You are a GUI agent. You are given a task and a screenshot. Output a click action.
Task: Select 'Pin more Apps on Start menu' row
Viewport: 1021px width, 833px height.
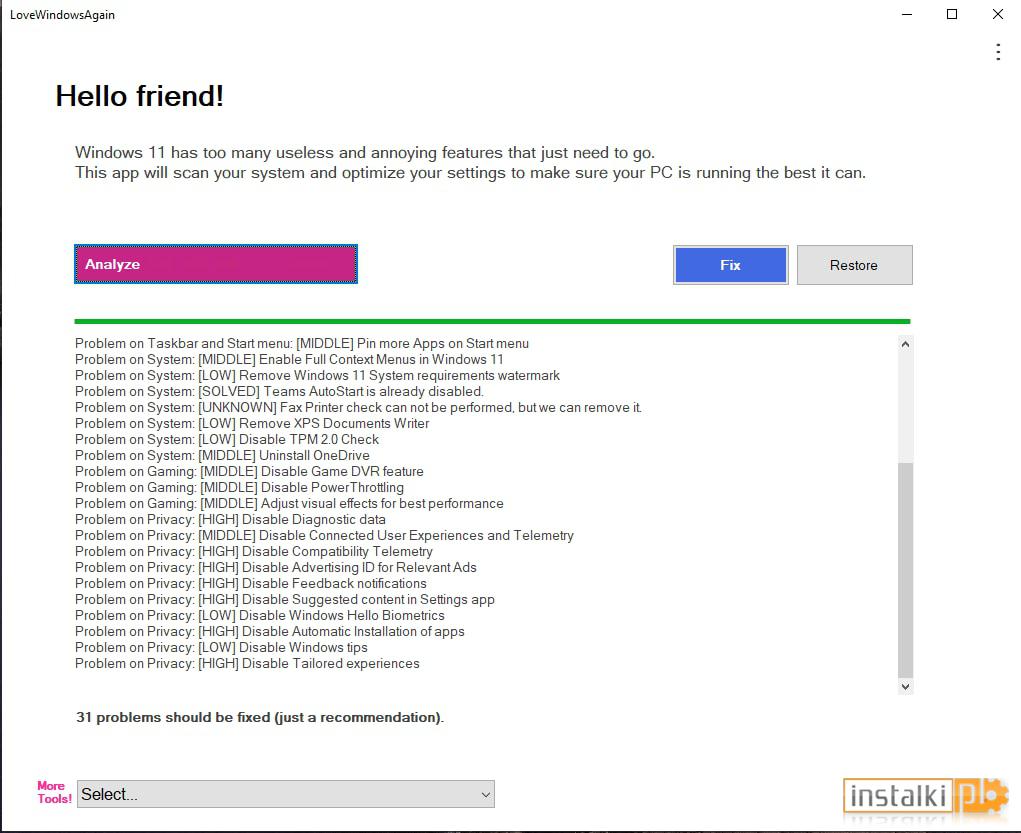(301, 343)
